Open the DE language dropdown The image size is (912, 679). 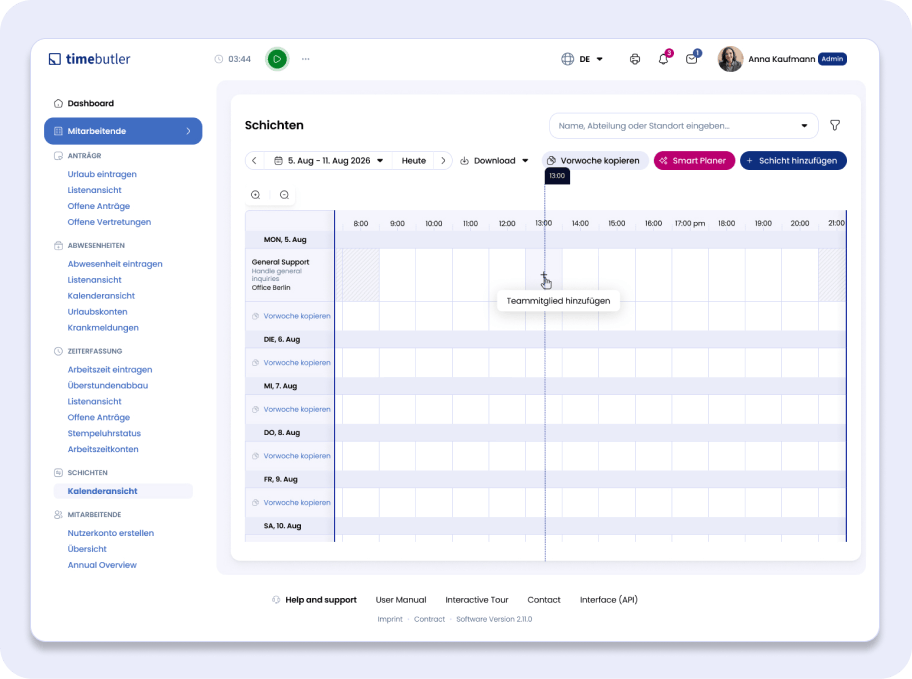(584, 59)
